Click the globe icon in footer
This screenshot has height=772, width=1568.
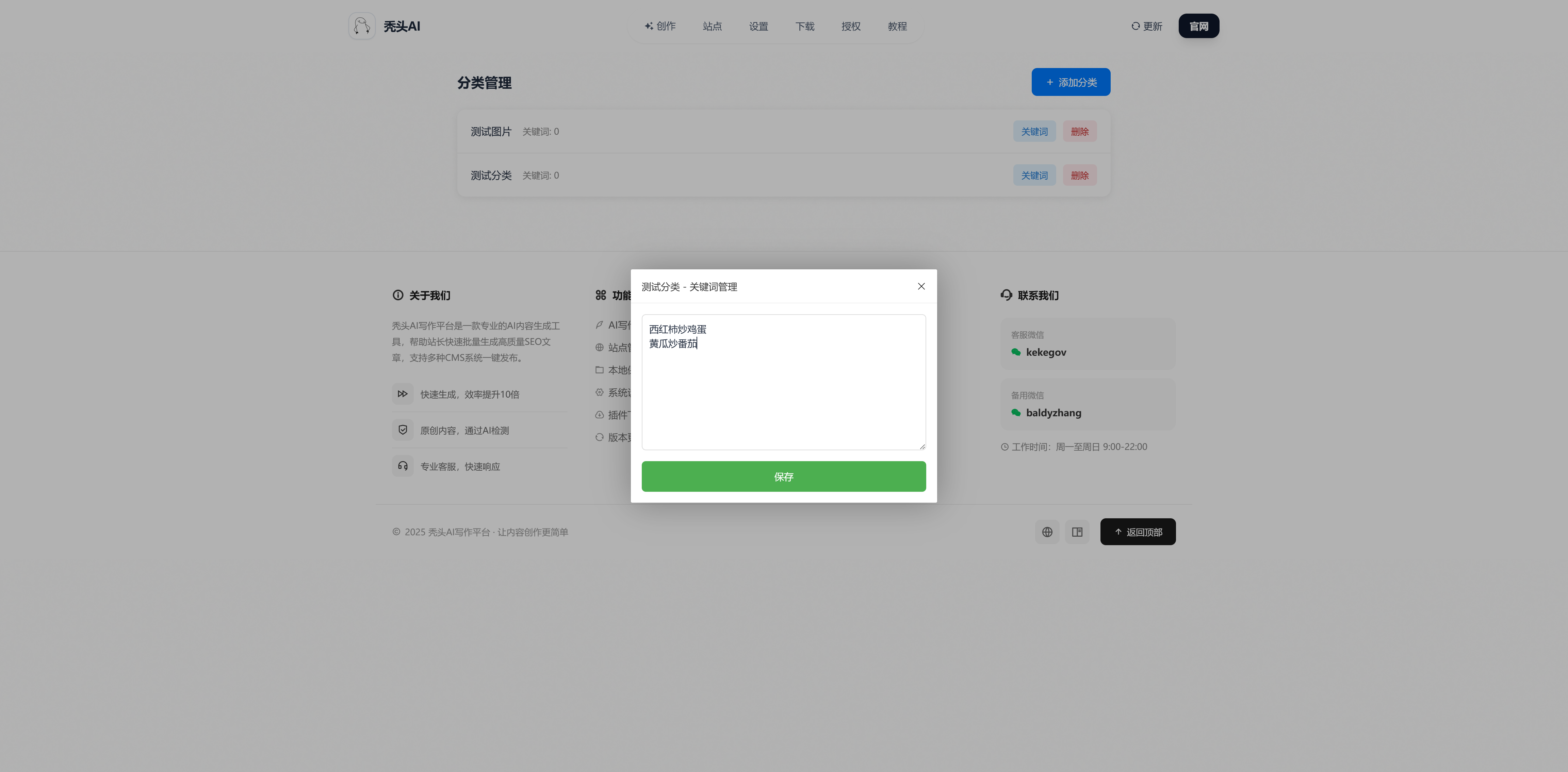tap(1047, 532)
